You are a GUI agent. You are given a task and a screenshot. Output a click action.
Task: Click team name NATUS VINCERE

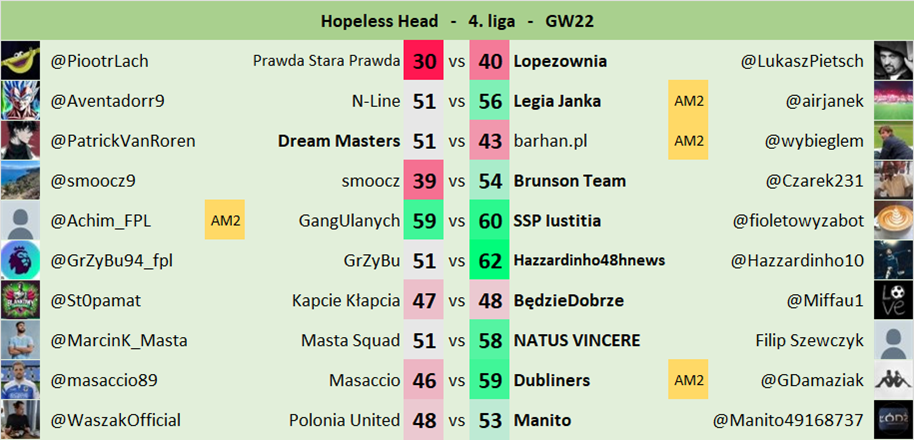[x=576, y=341]
